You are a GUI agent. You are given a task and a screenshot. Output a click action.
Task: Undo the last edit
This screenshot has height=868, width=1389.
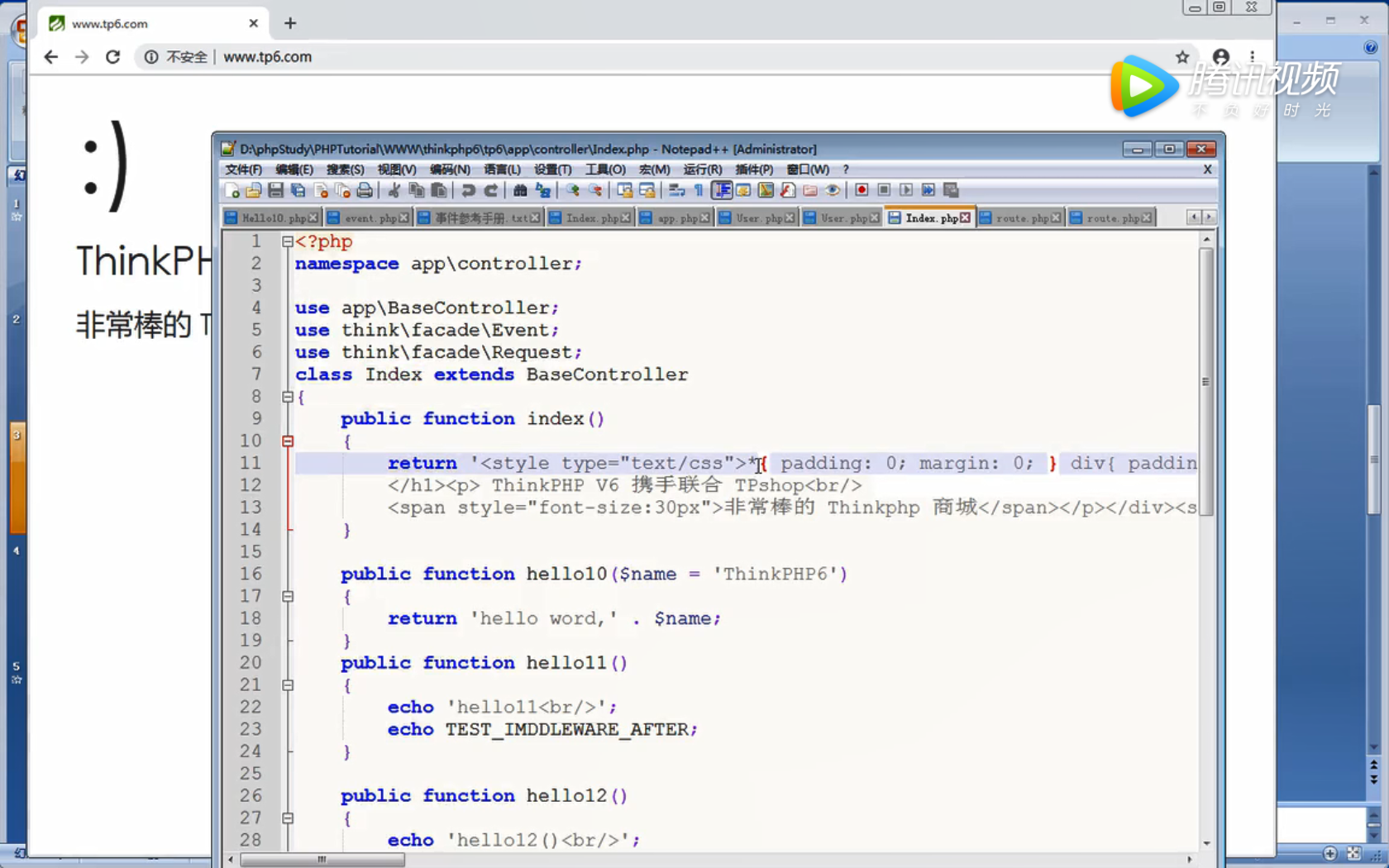click(x=469, y=191)
